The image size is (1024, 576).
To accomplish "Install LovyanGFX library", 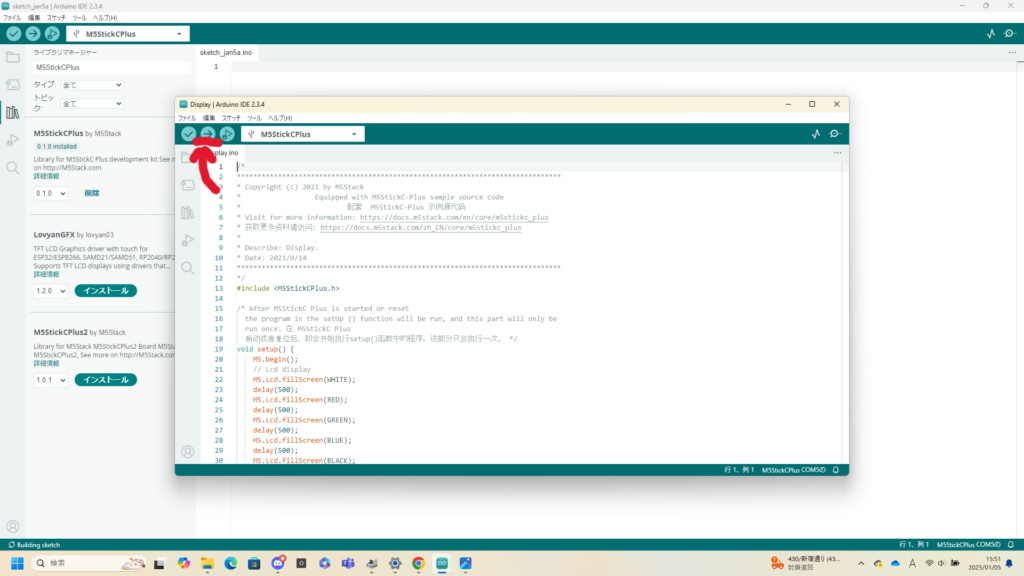I will (x=106, y=291).
